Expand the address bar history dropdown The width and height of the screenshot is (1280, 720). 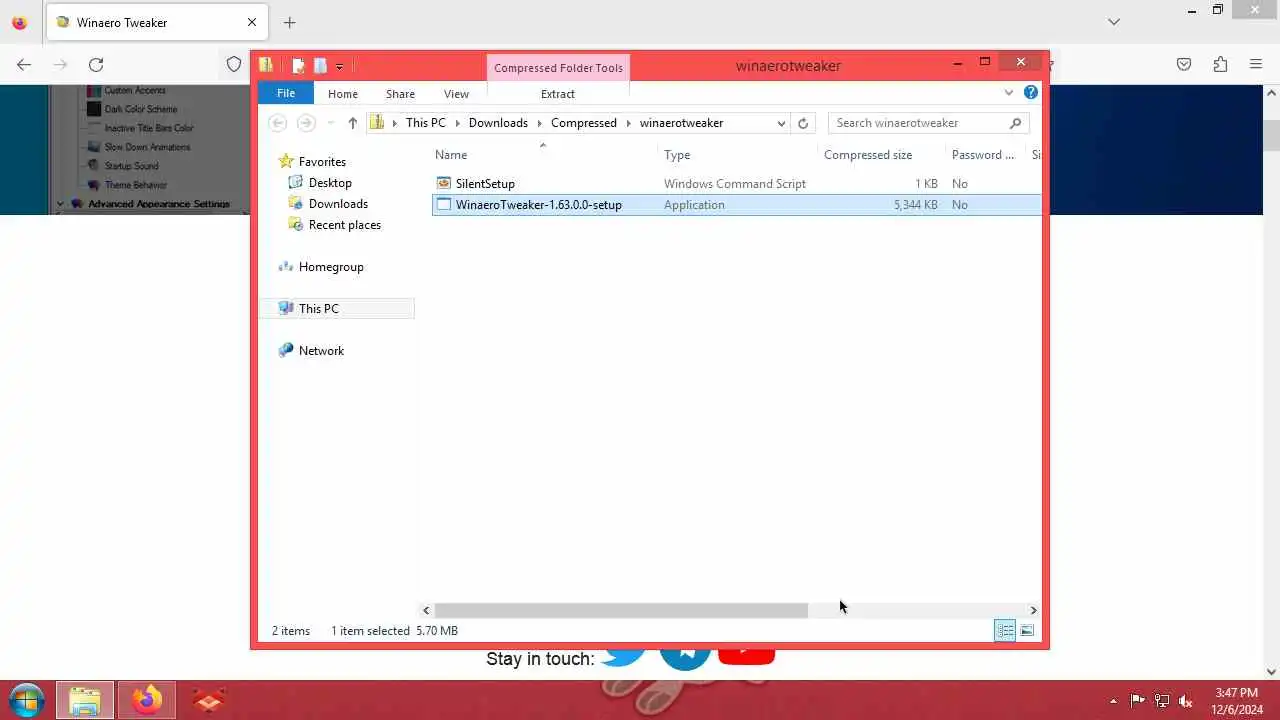[x=781, y=123]
